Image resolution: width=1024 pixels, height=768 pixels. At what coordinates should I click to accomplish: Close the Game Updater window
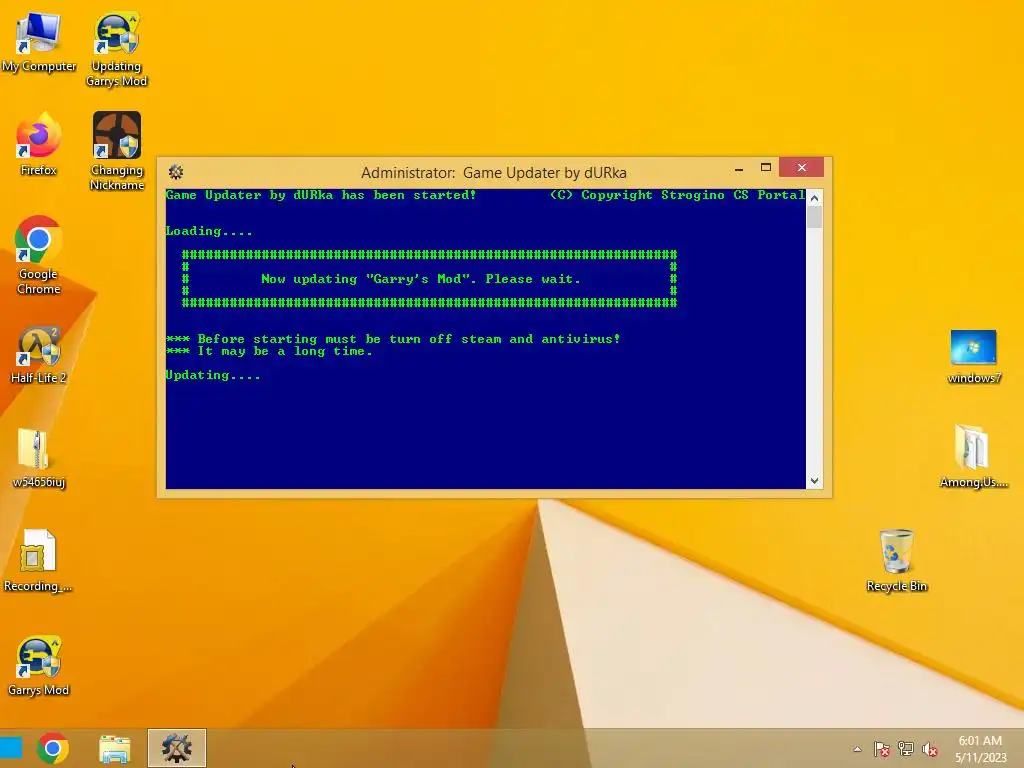tap(801, 168)
